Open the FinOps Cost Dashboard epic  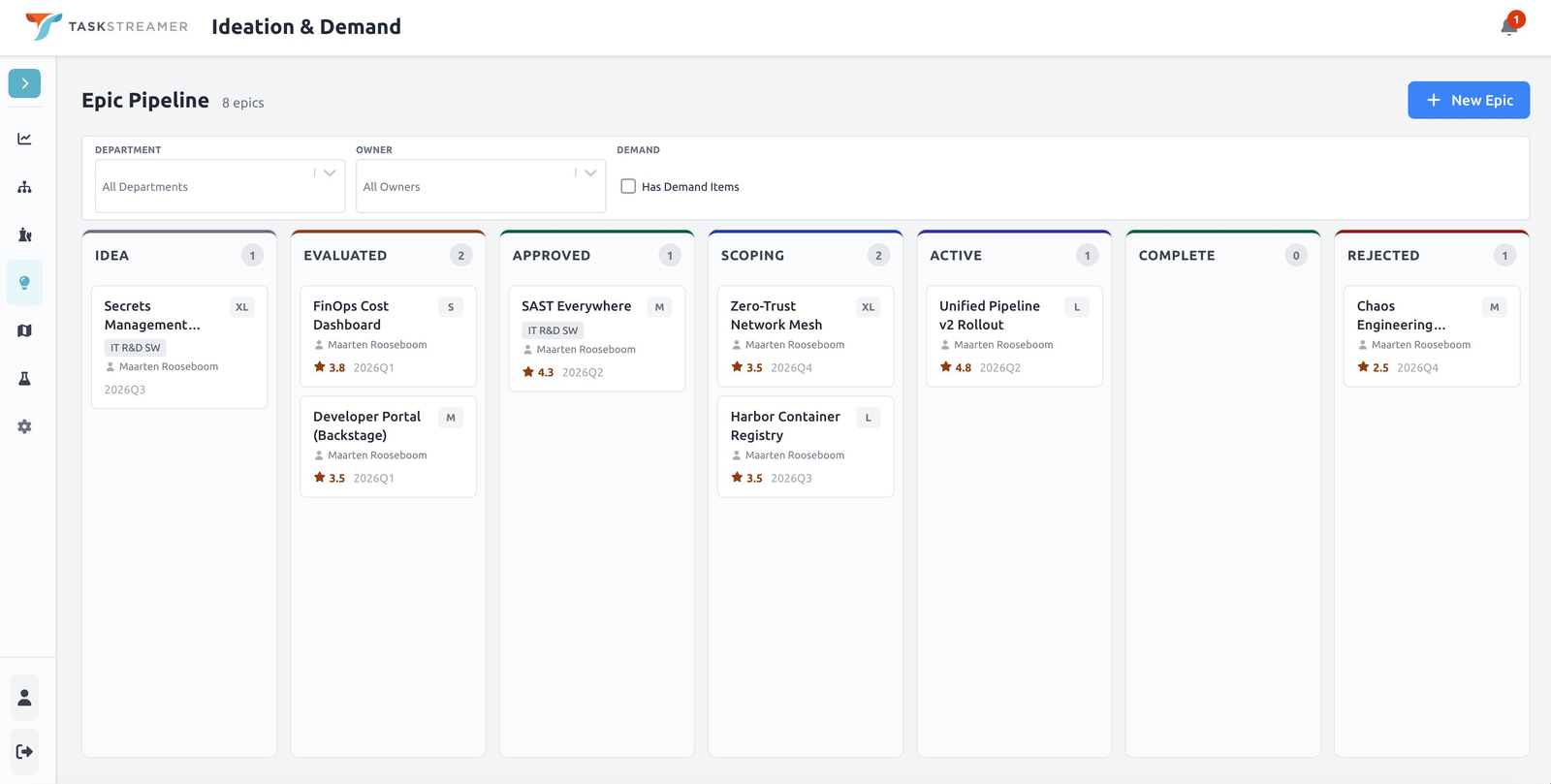[x=388, y=336]
